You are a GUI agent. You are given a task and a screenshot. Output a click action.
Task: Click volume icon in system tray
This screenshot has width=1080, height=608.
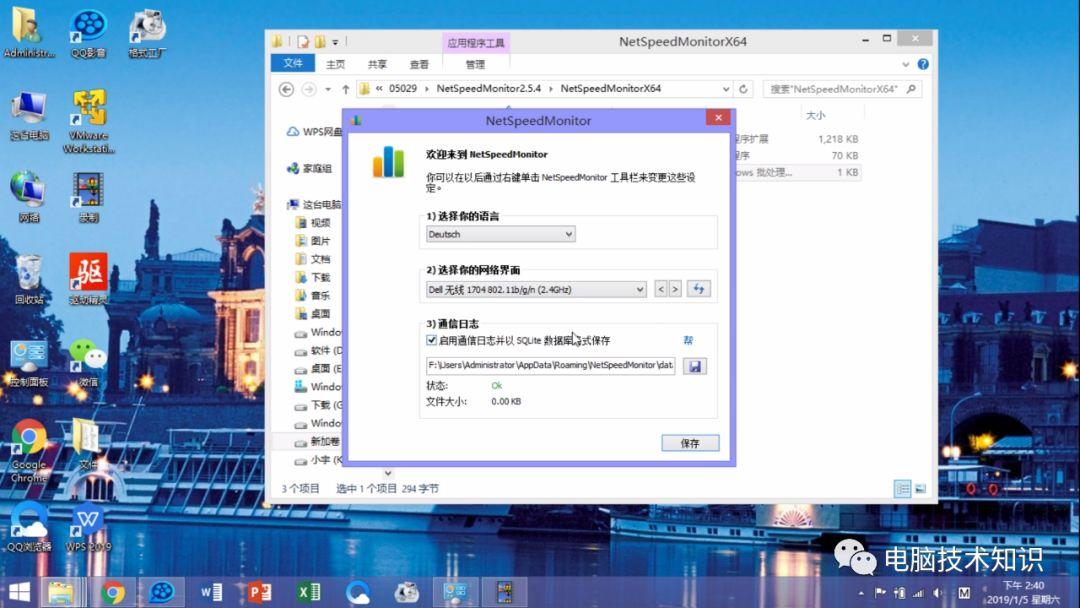point(937,592)
